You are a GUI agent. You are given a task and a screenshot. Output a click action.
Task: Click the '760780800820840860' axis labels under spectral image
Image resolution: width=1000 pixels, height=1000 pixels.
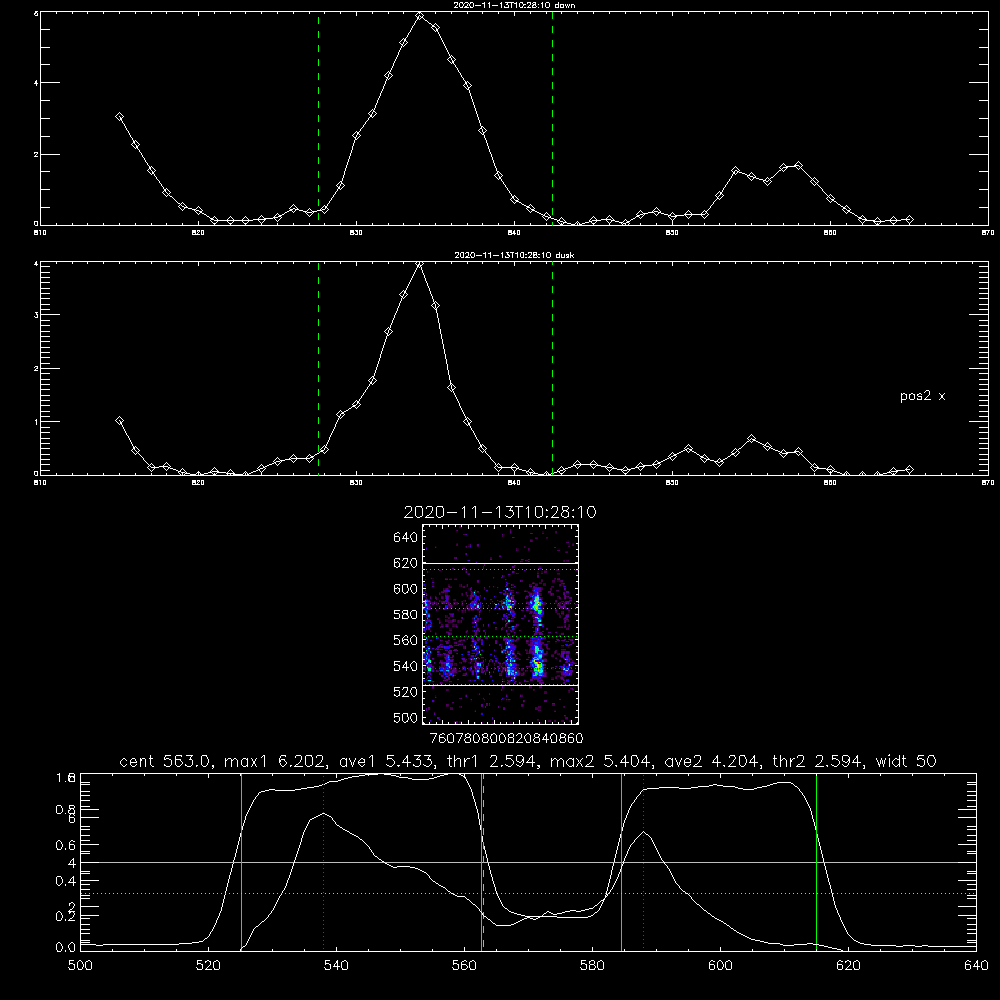506,738
